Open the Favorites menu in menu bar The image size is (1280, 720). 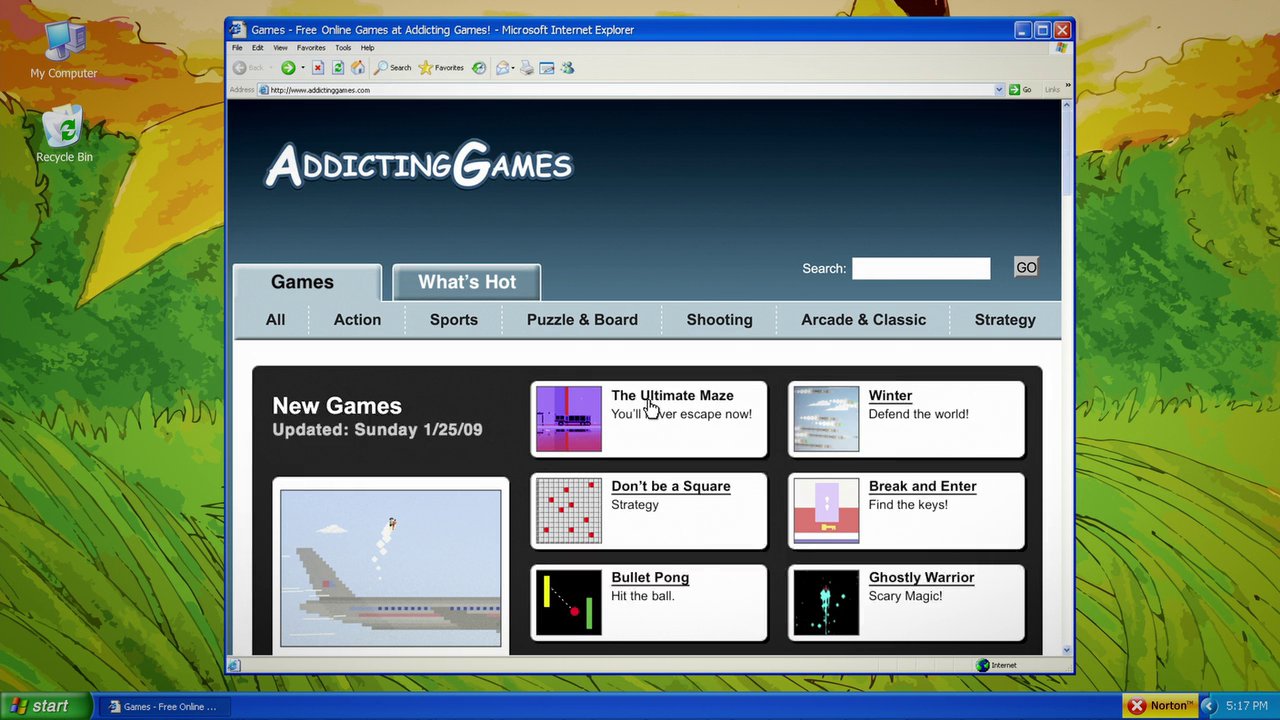tap(311, 48)
